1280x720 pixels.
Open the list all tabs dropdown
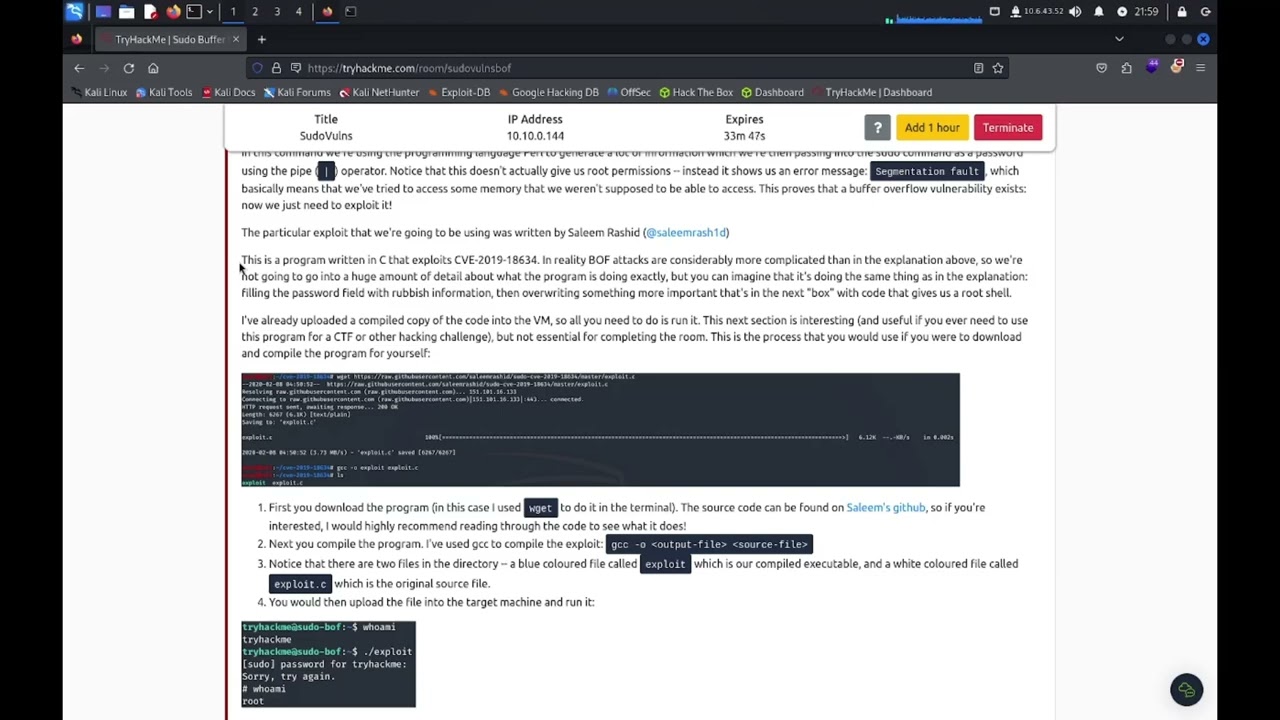click(x=1119, y=40)
